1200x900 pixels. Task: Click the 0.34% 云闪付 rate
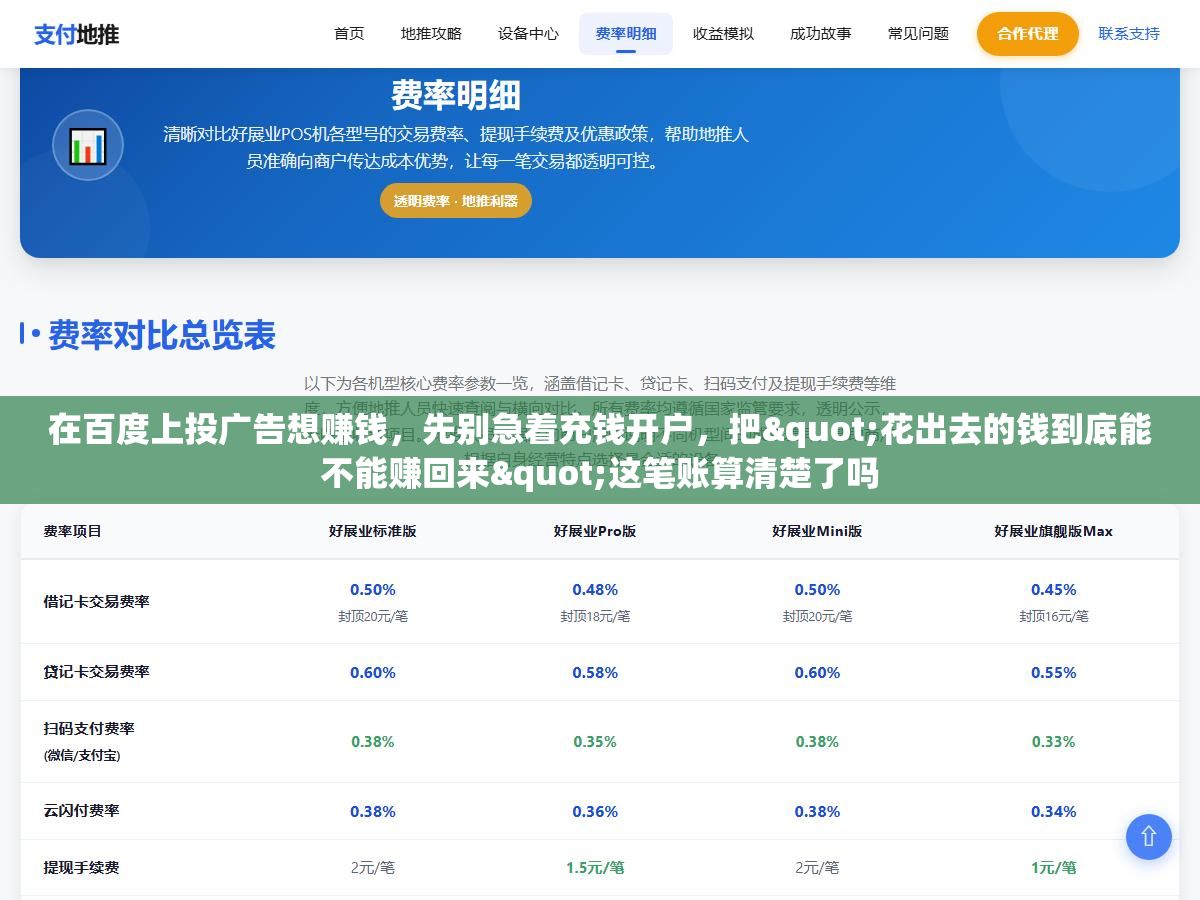coord(1054,812)
